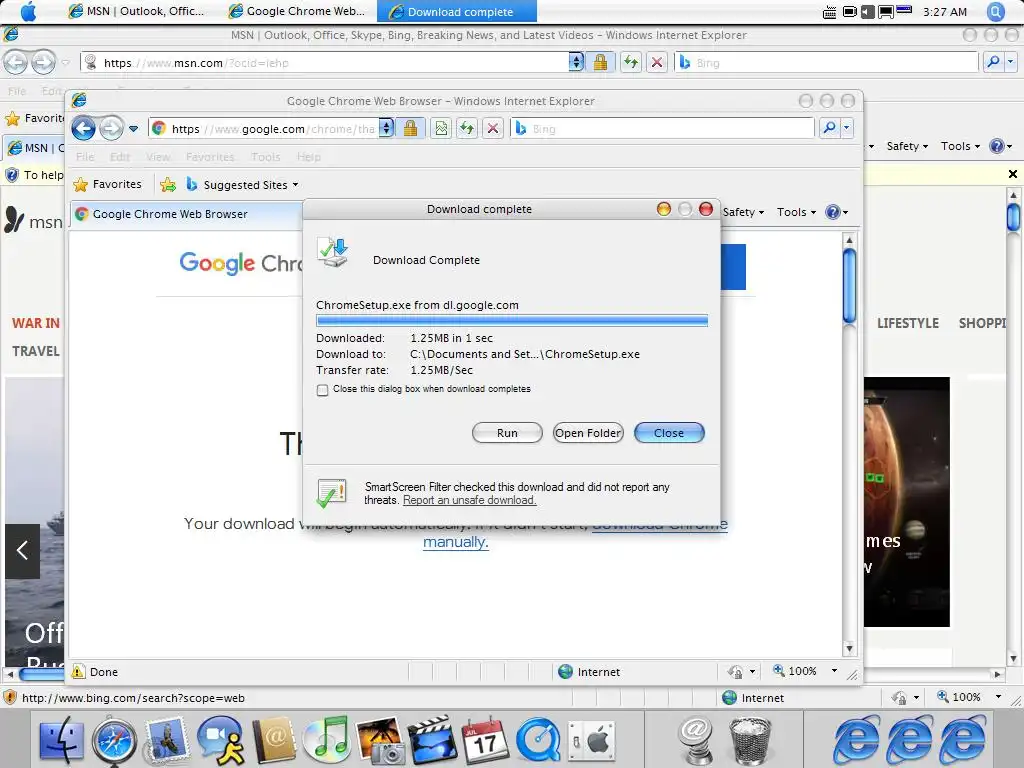
Task: Close the MSN information bar with X
Action: click(1013, 174)
